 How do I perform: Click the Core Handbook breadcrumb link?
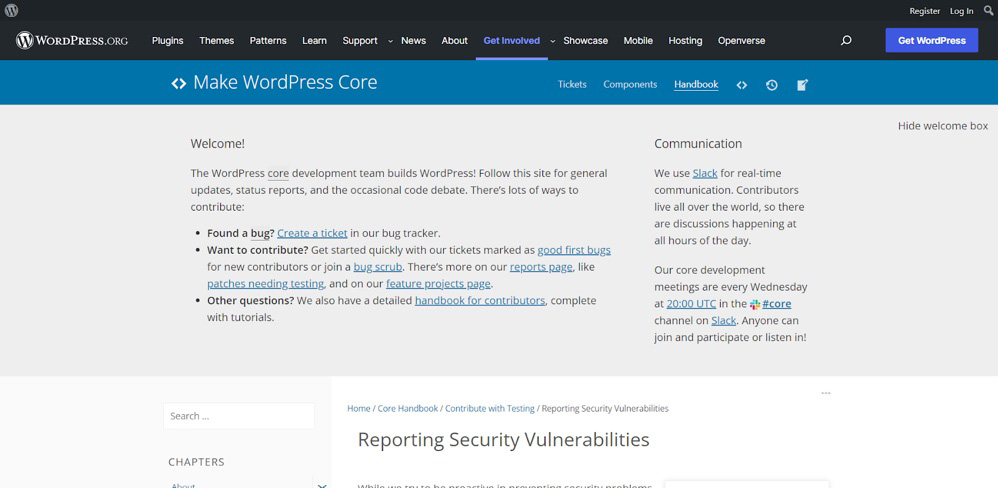coord(407,409)
